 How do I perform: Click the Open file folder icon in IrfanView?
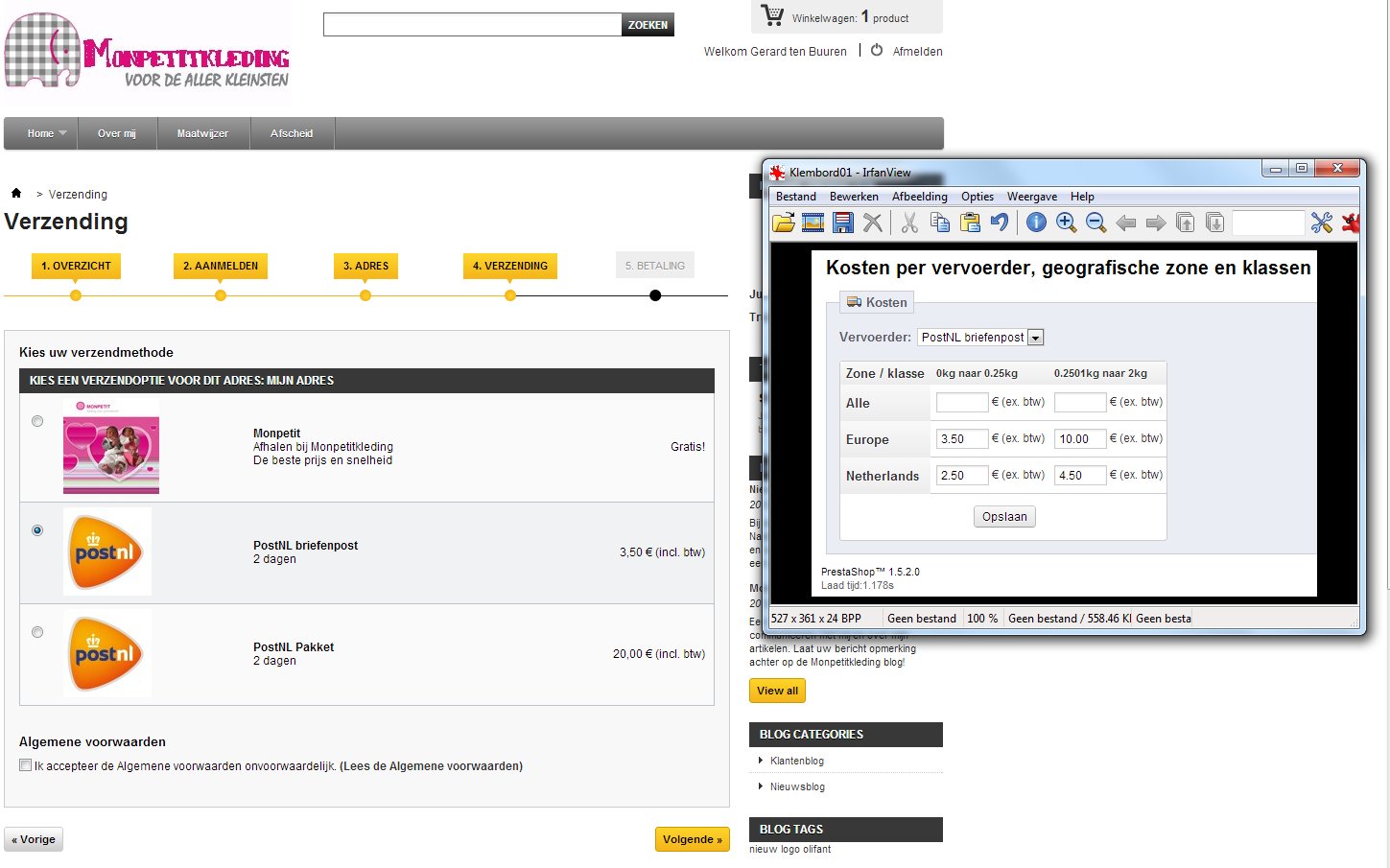784,223
